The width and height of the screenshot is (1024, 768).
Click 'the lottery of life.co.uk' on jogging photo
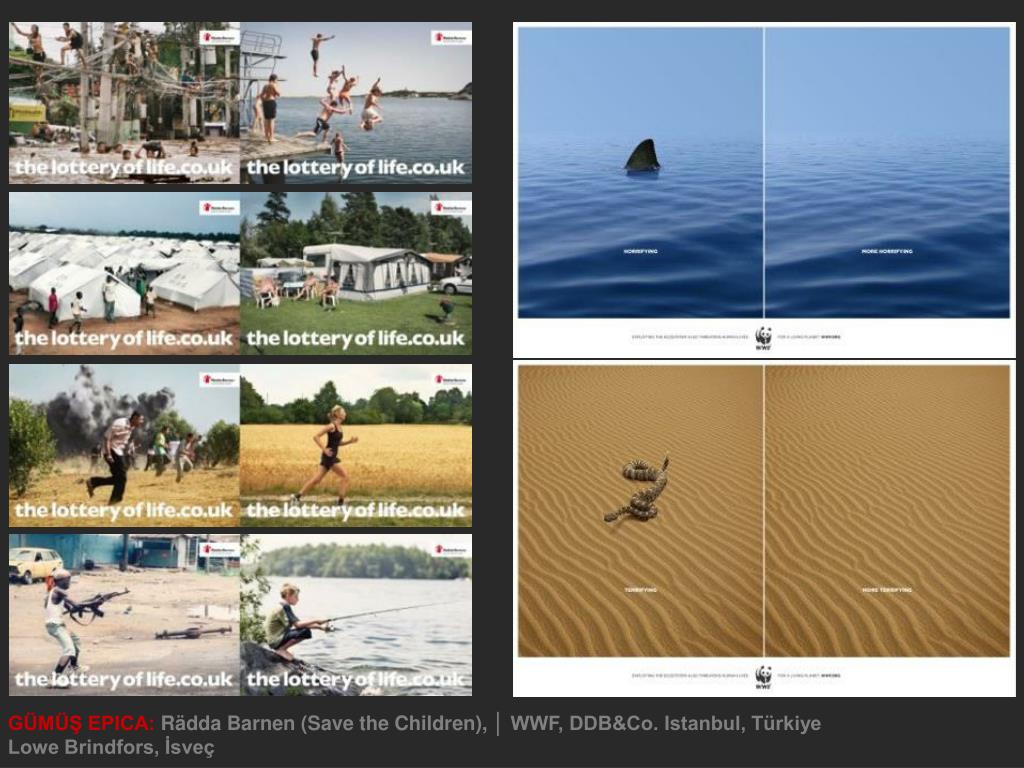(355, 510)
